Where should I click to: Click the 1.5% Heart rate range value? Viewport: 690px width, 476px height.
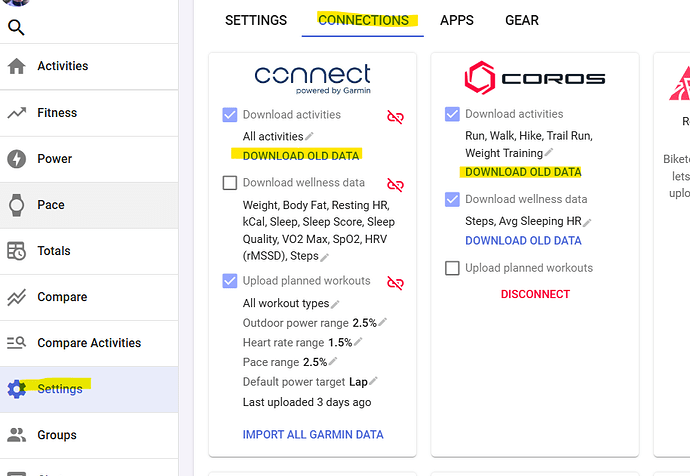click(x=340, y=343)
